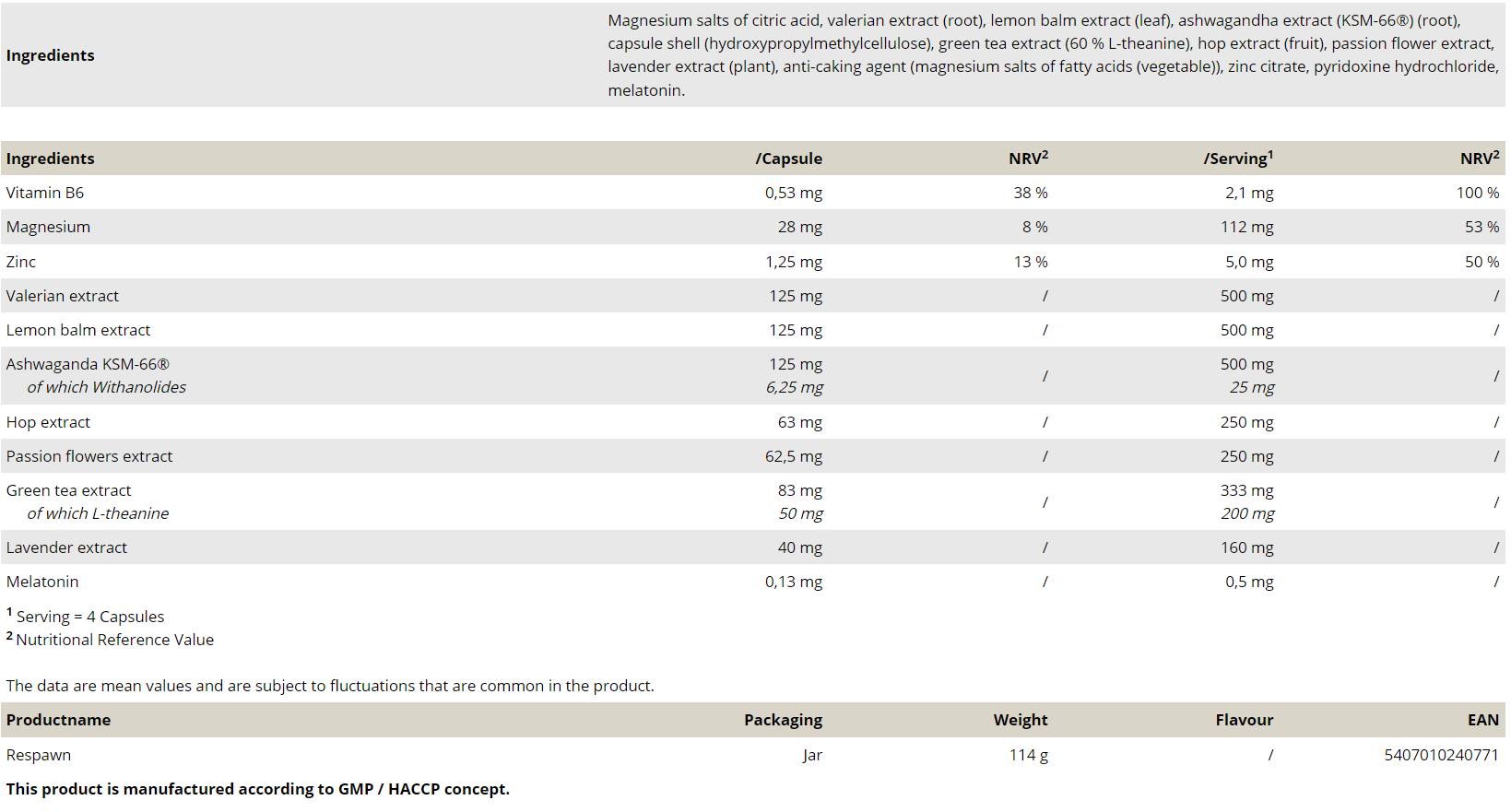Select the Hop extract row label

pos(48,422)
